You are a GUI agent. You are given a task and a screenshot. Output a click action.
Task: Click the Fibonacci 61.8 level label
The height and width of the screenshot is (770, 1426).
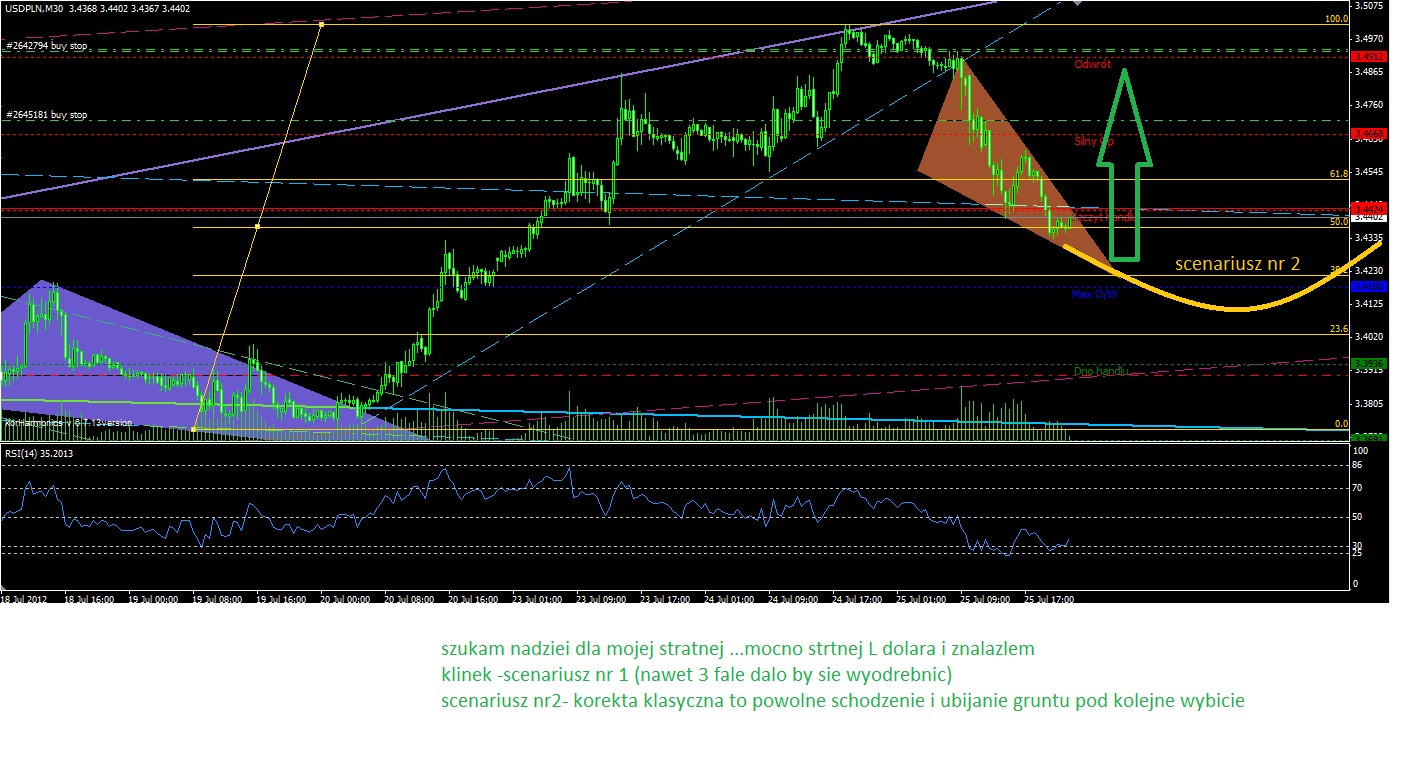(x=1338, y=173)
